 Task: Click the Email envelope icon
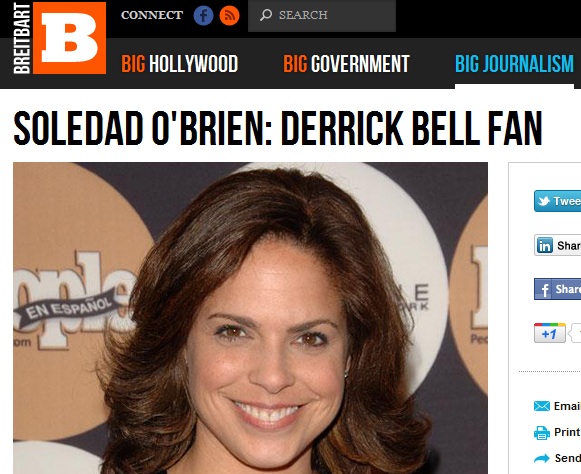542,406
